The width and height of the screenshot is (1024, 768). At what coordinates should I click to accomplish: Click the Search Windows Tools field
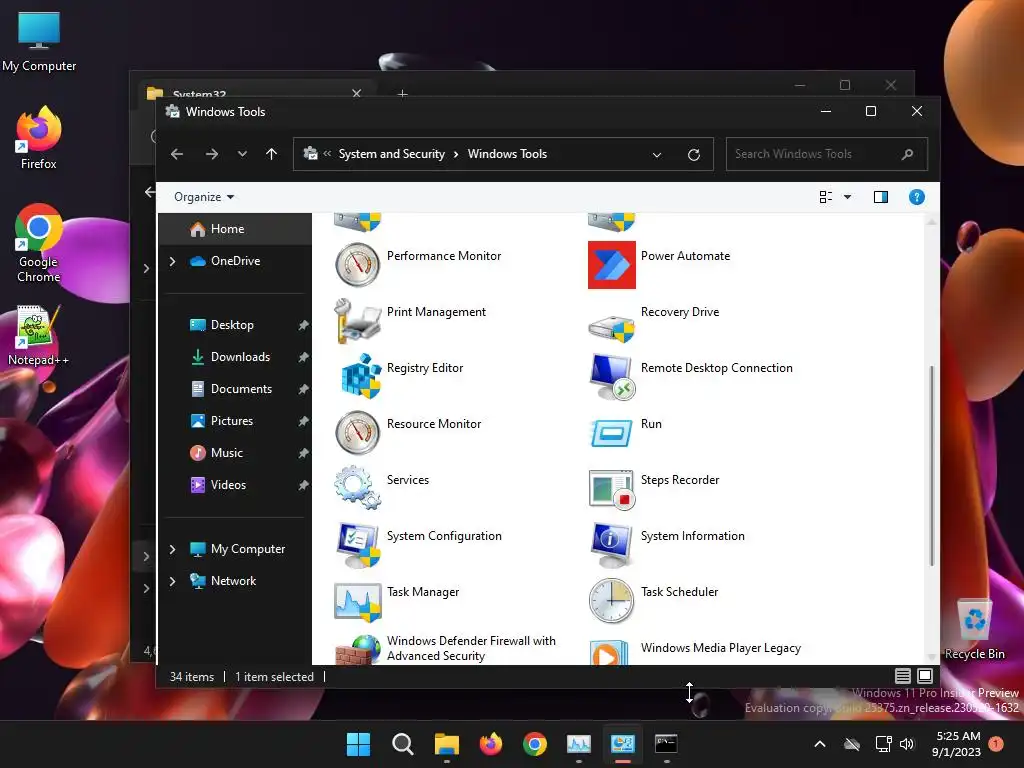[826, 154]
